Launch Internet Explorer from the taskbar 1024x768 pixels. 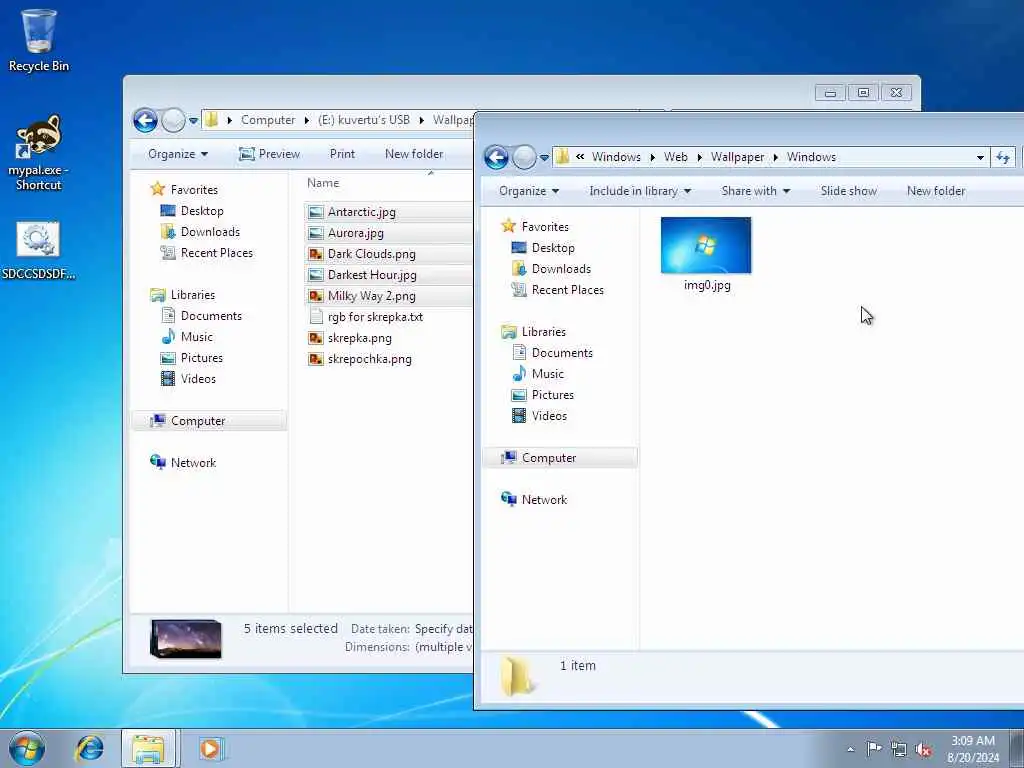coord(89,748)
